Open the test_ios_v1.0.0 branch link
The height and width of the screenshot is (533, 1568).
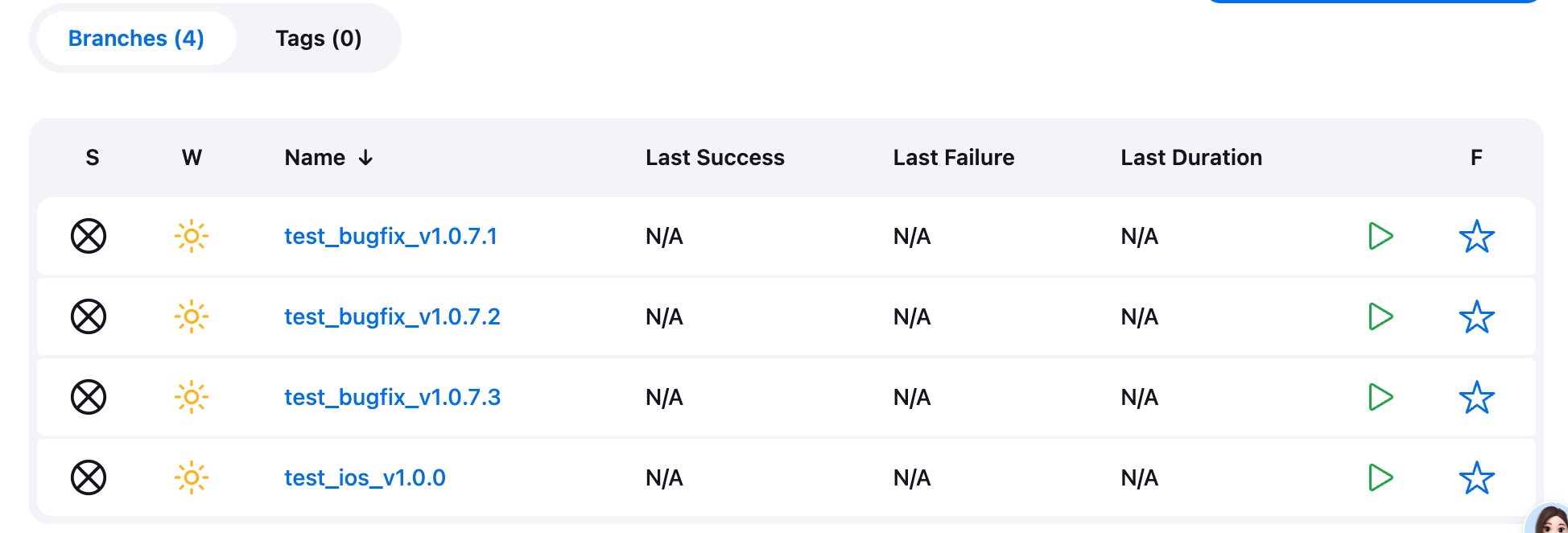click(x=365, y=477)
